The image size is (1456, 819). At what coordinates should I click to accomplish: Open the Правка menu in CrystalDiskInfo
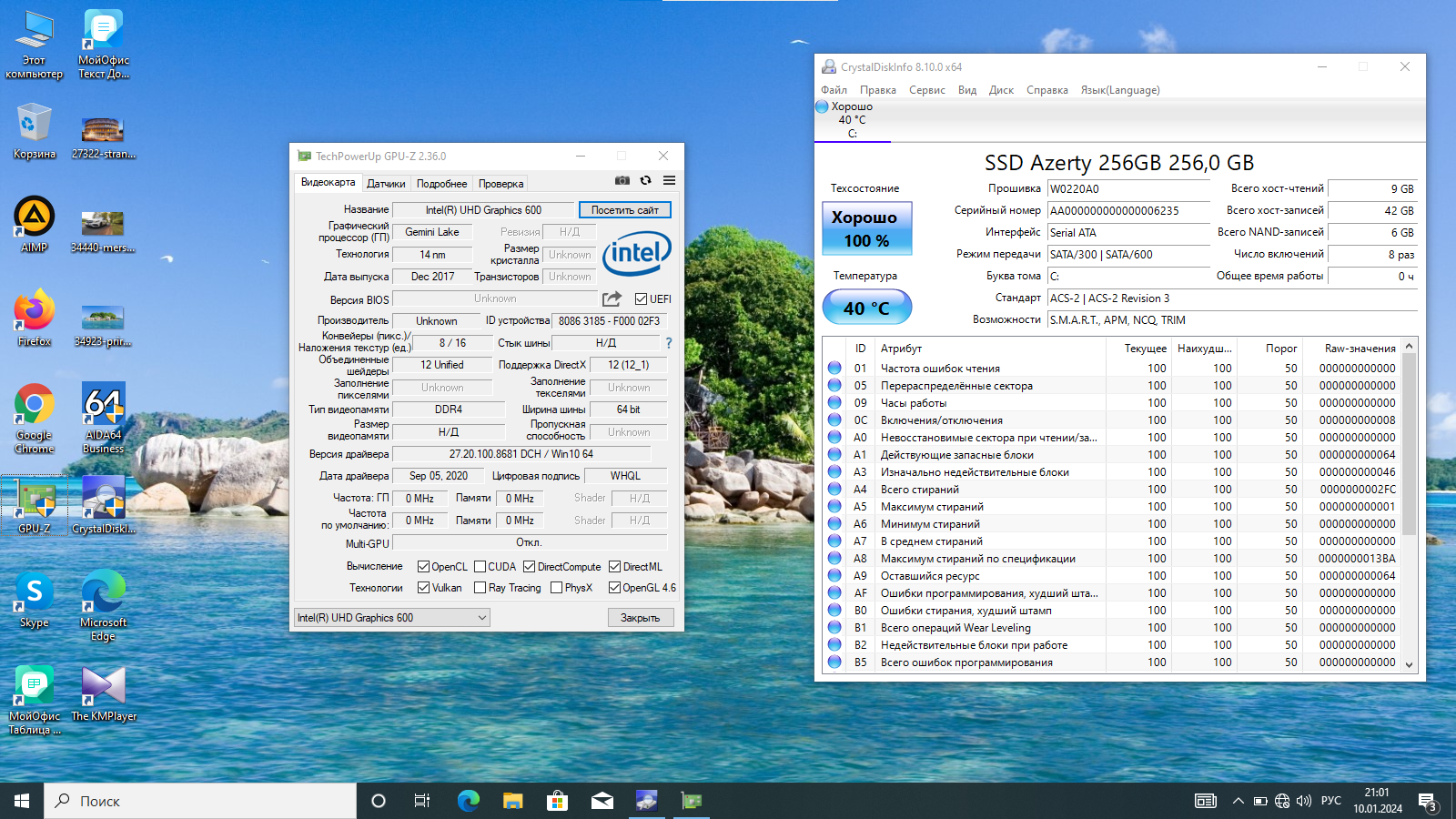[878, 90]
